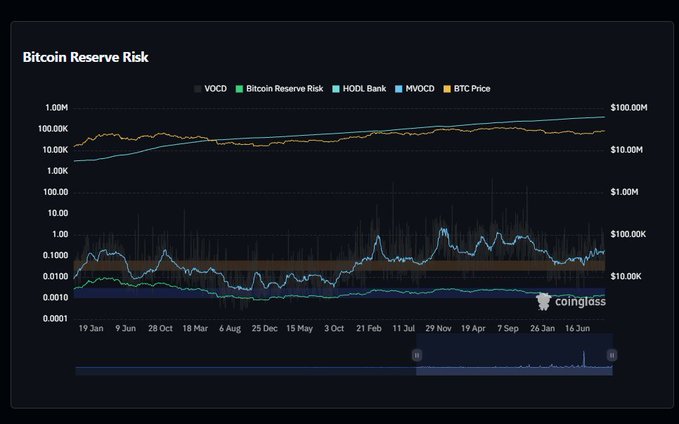Click the 1.00K left axis value
Screen dimensions: 679x424
click(x=57, y=172)
